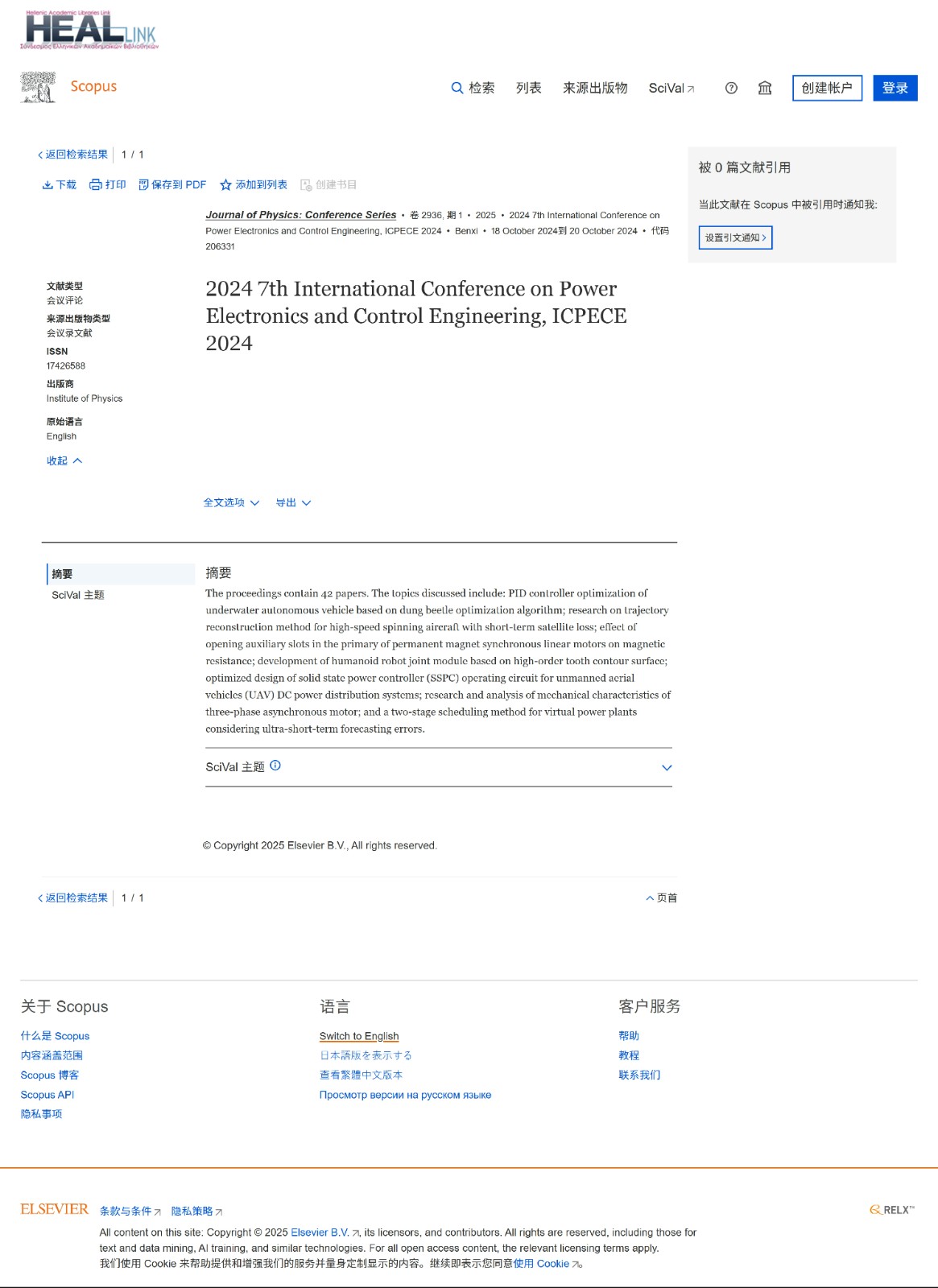Return to search results at bottom of page
The image size is (938, 1288).
point(72,898)
